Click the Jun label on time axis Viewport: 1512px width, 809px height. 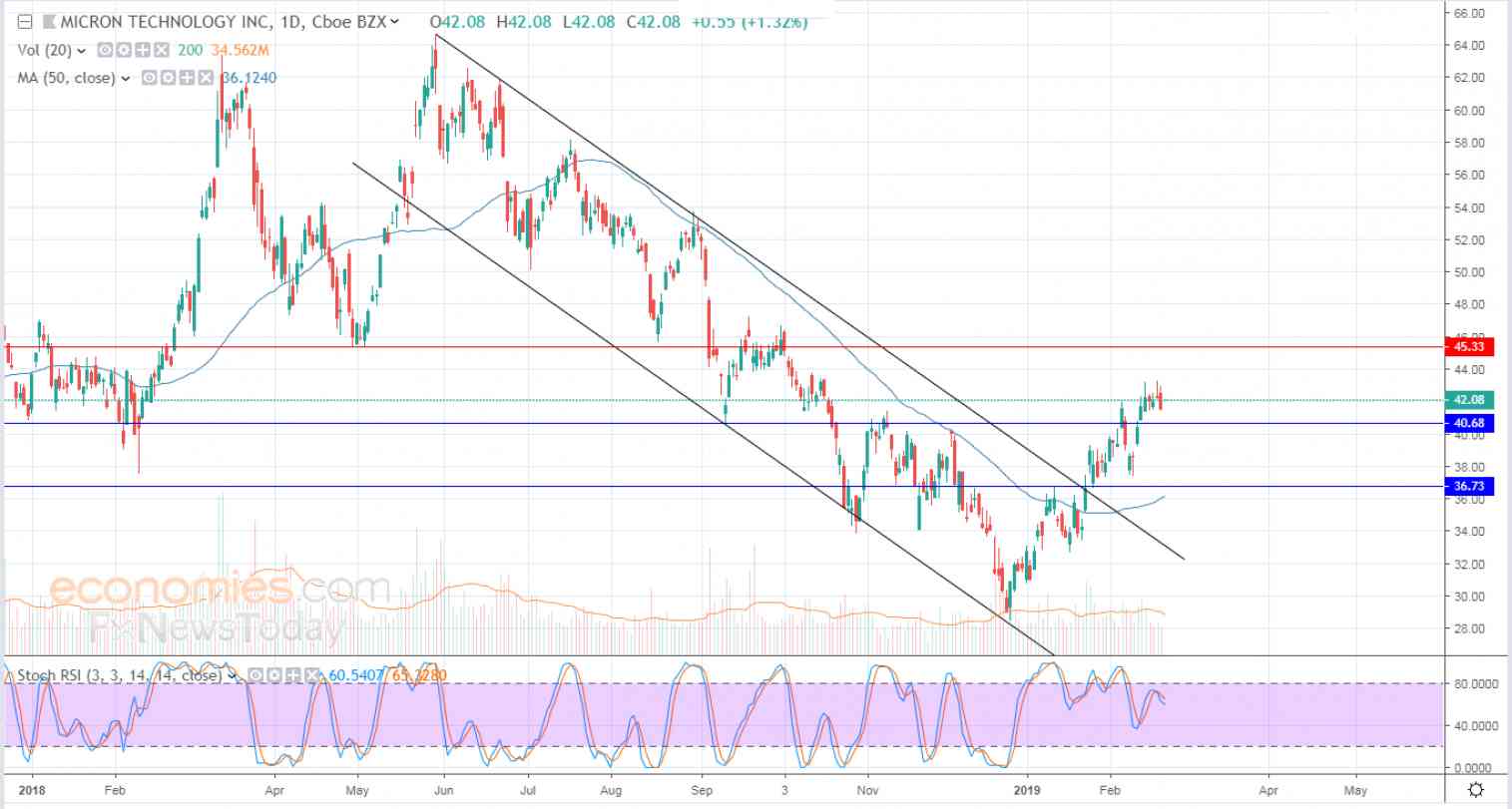coord(443,788)
